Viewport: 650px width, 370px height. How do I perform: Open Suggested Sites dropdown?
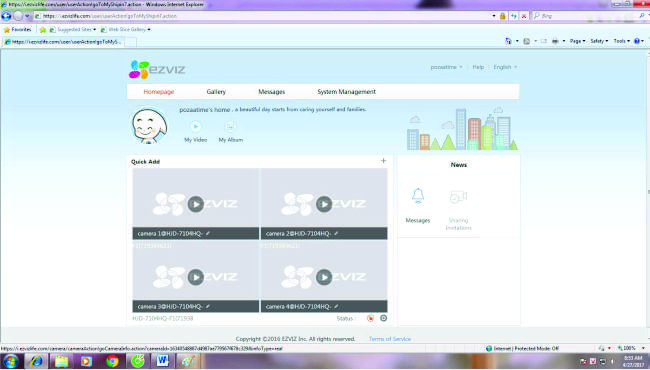click(73, 29)
